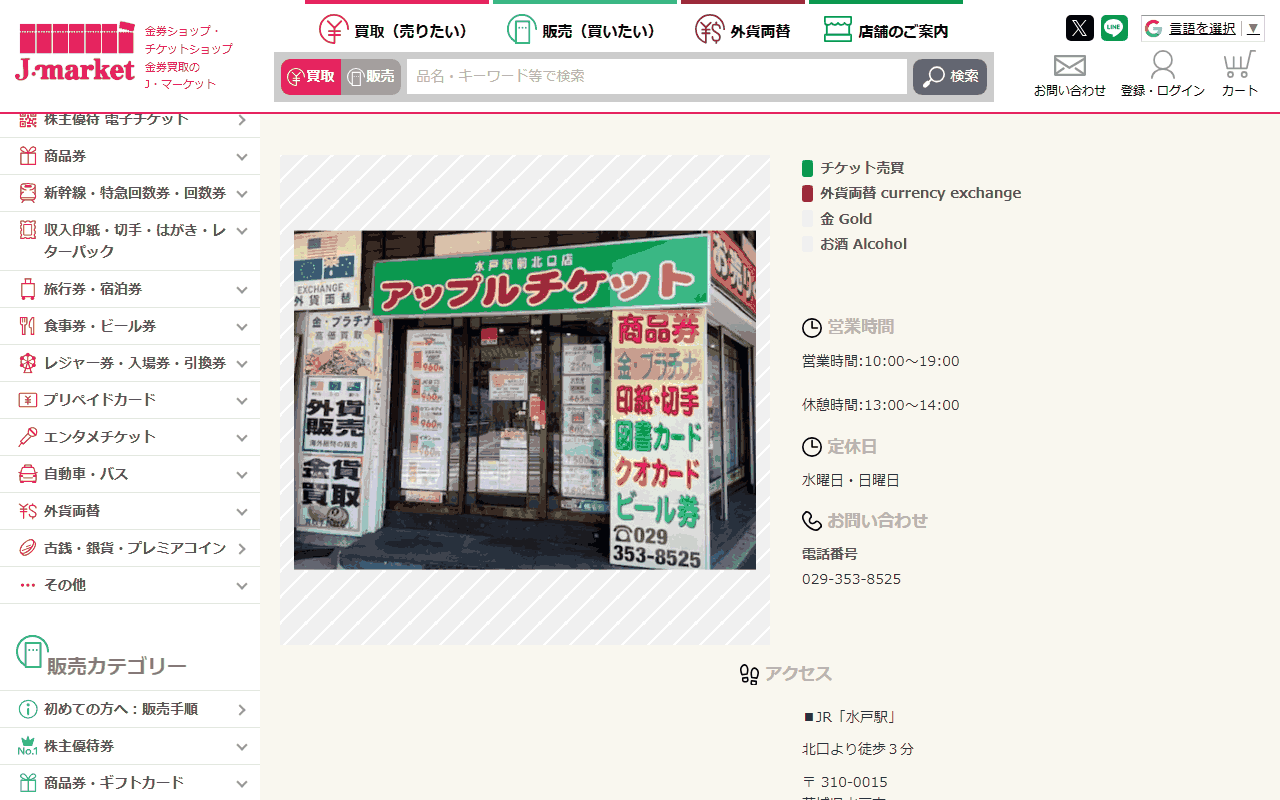Click the 旅行券・宿泊券 suitcase icon
The image size is (1280, 800).
pyautogui.click(x=28, y=289)
